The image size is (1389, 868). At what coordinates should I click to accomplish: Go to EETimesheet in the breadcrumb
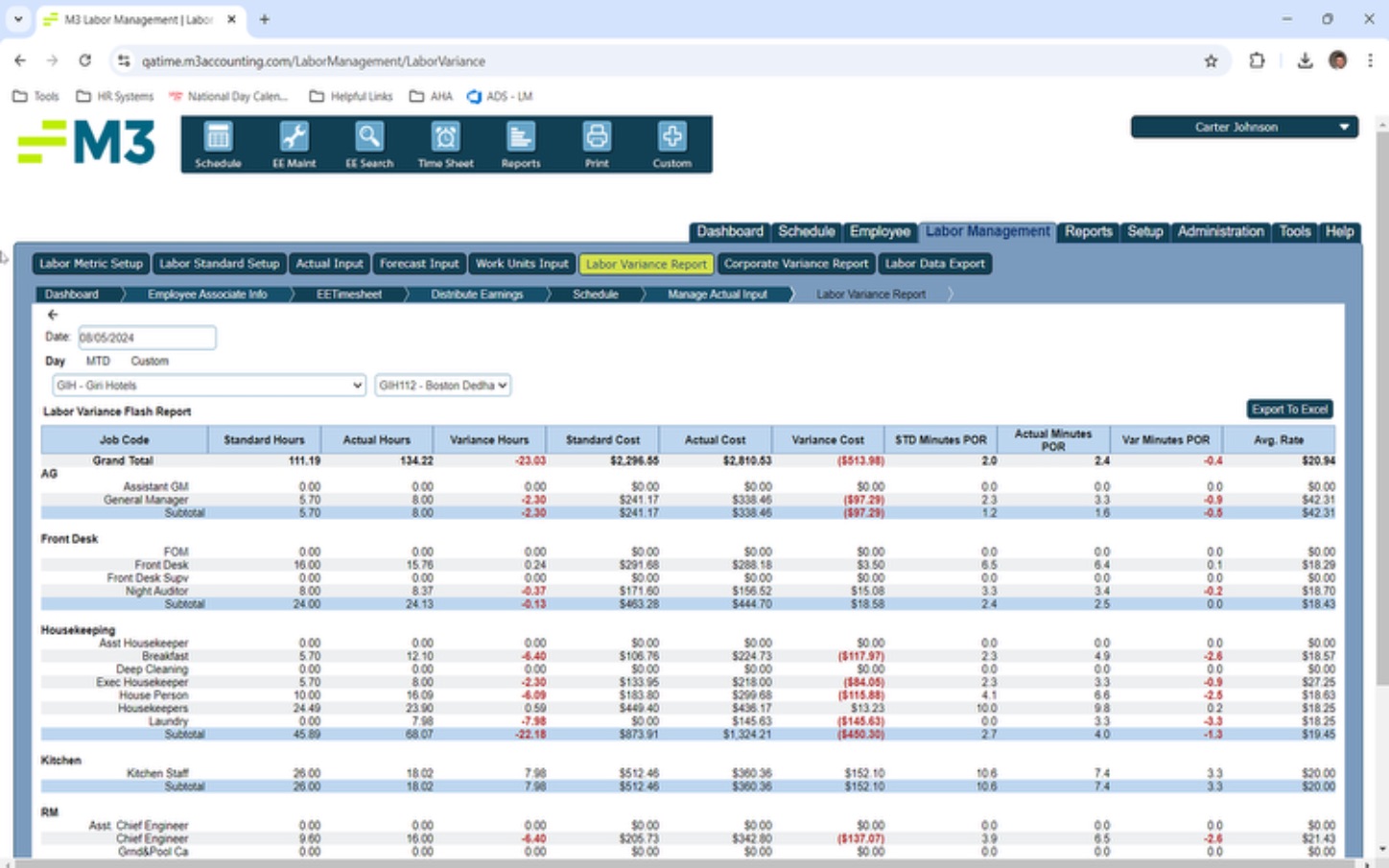pyautogui.click(x=349, y=294)
